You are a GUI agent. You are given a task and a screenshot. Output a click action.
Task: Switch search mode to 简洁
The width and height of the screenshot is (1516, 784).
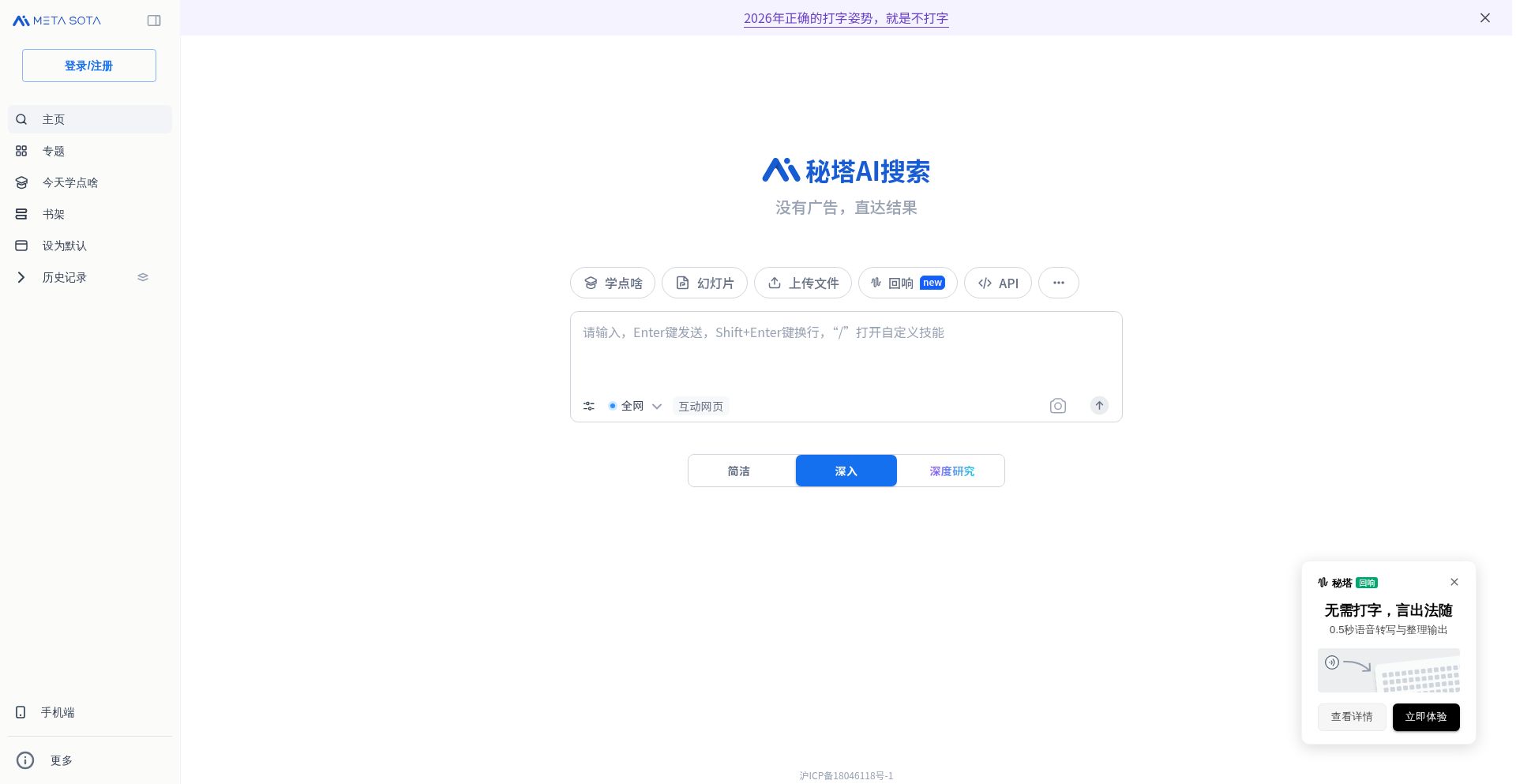click(x=739, y=471)
